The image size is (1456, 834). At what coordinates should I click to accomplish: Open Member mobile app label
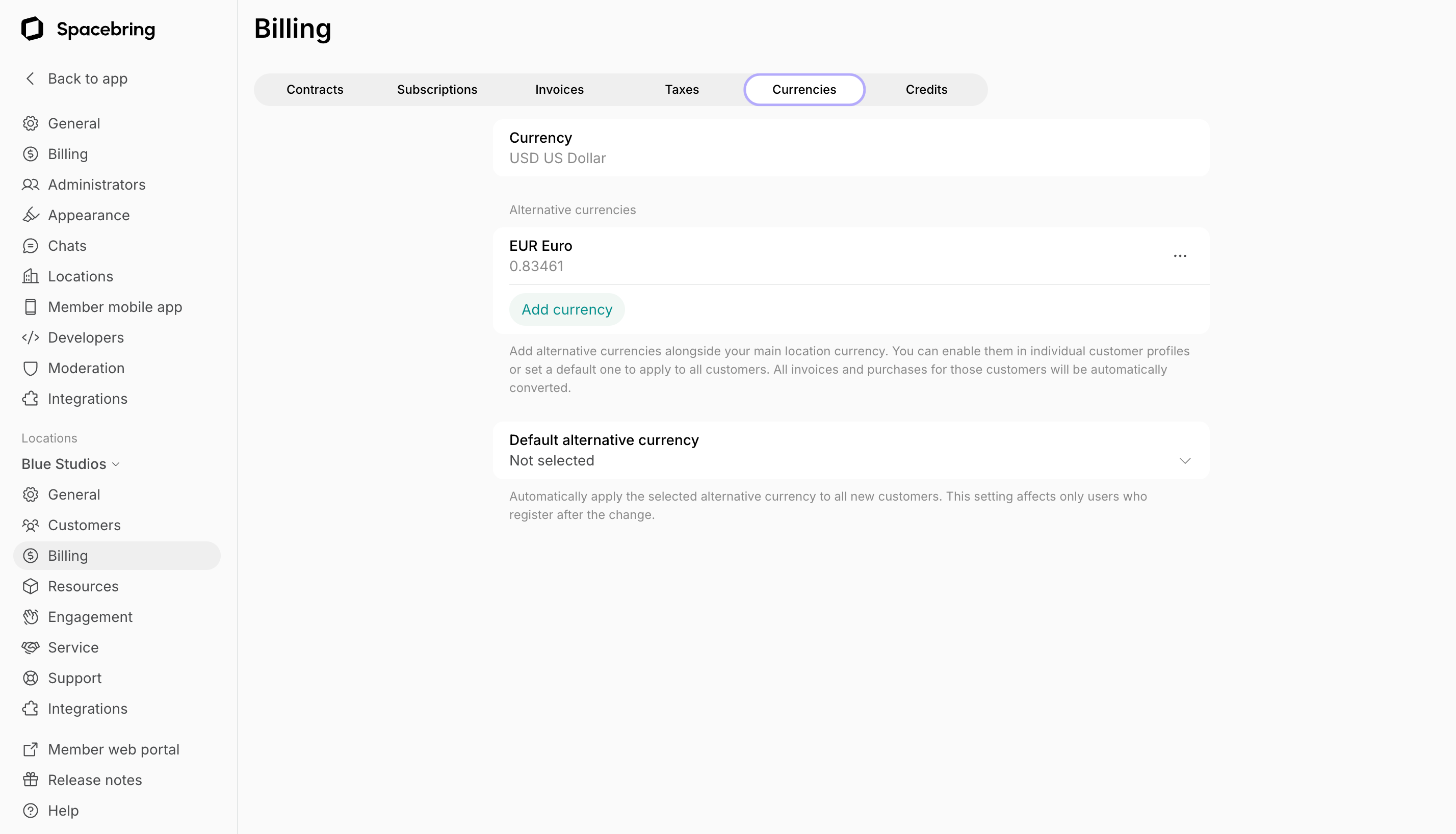pyautogui.click(x=115, y=307)
